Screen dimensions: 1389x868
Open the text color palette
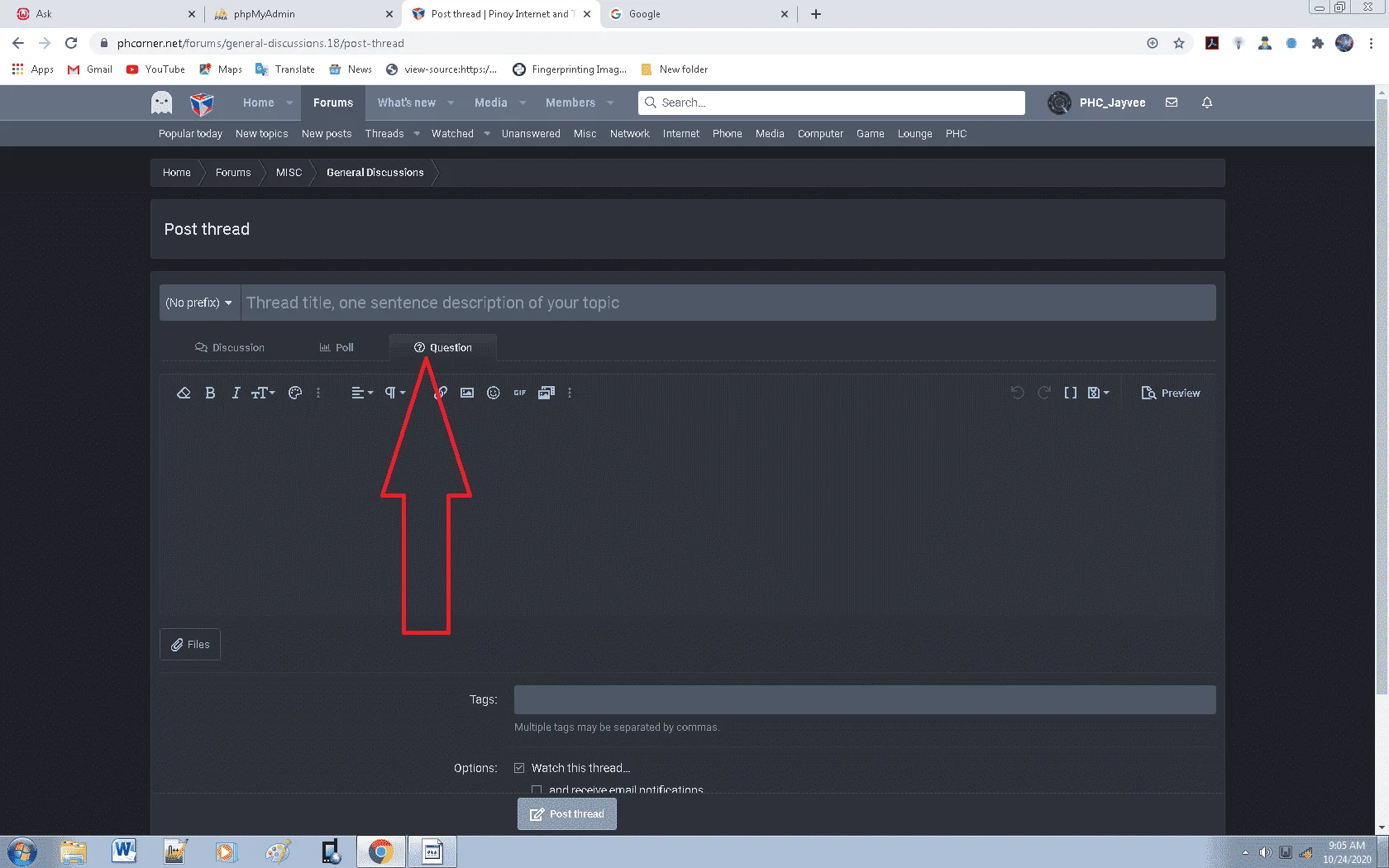pos(295,393)
